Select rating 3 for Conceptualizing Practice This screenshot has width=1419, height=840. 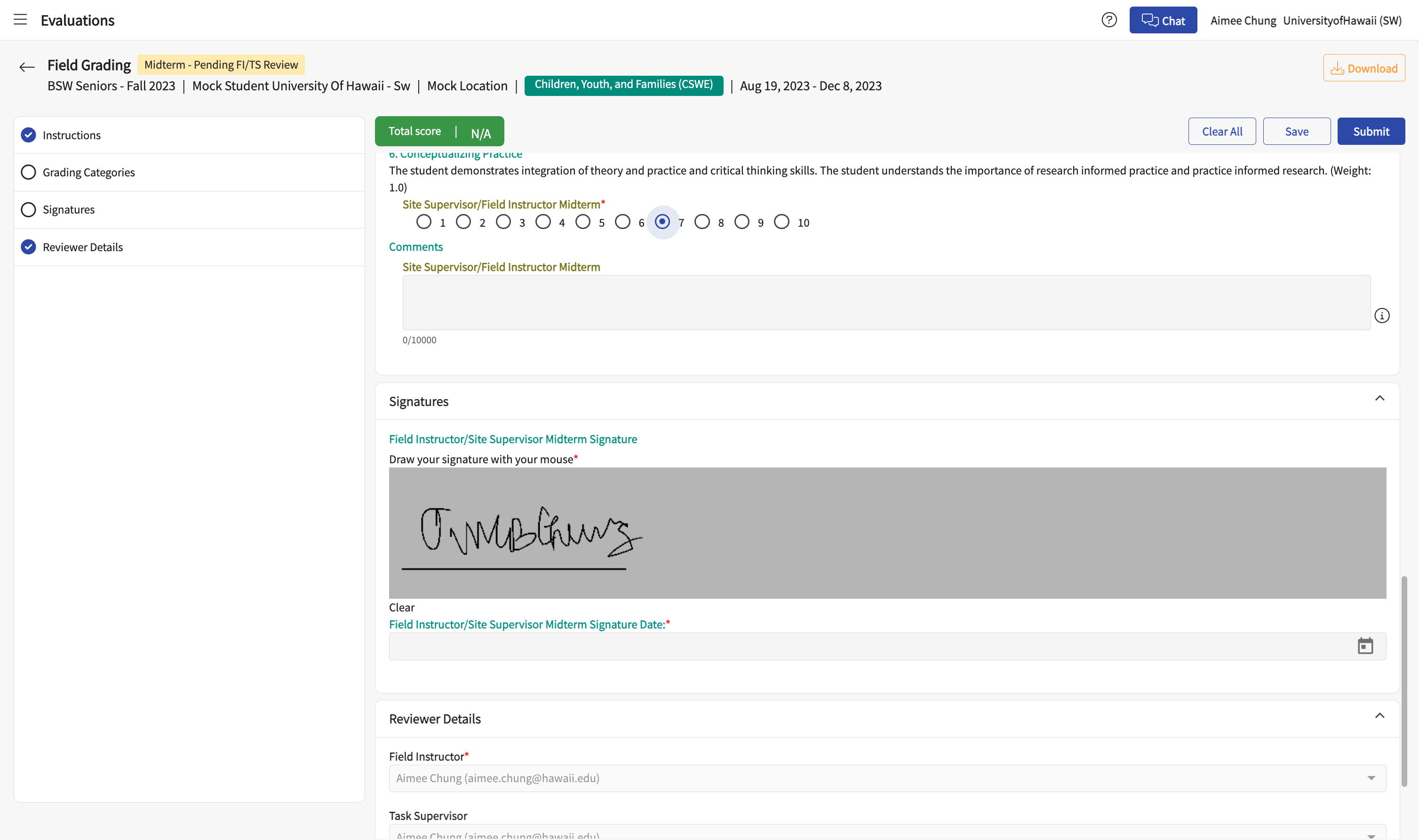click(503, 222)
